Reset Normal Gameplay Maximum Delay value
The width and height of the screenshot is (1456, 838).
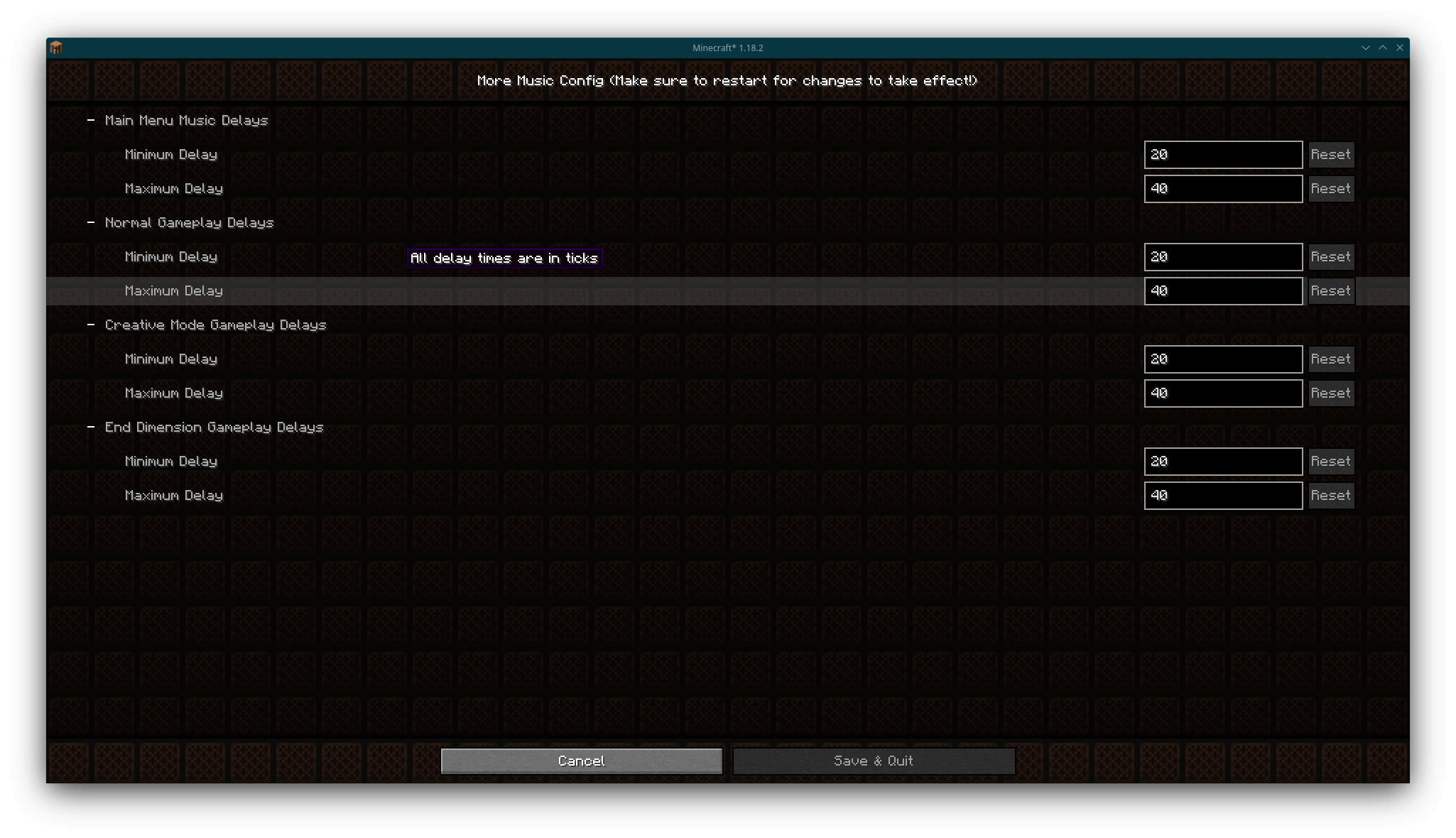(1331, 291)
